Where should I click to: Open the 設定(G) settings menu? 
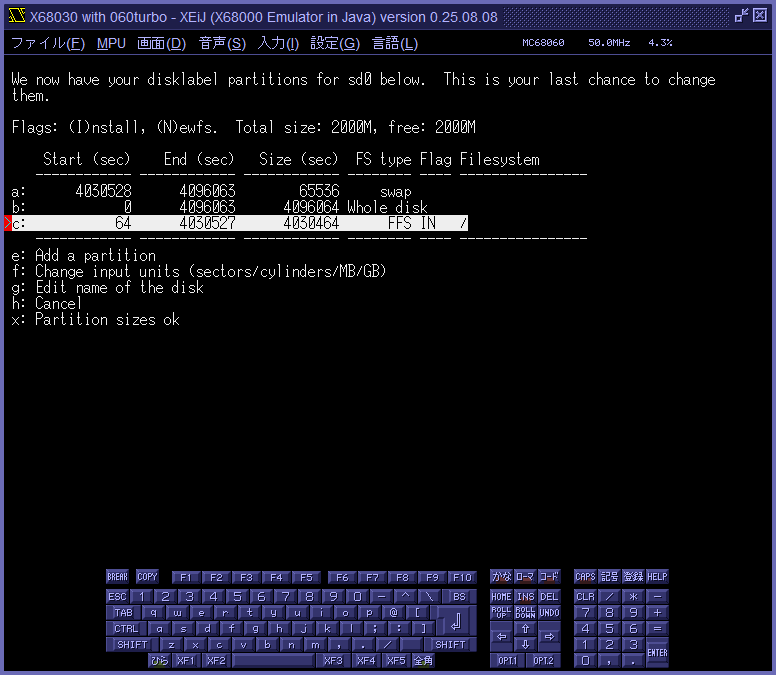pos(335,44)
